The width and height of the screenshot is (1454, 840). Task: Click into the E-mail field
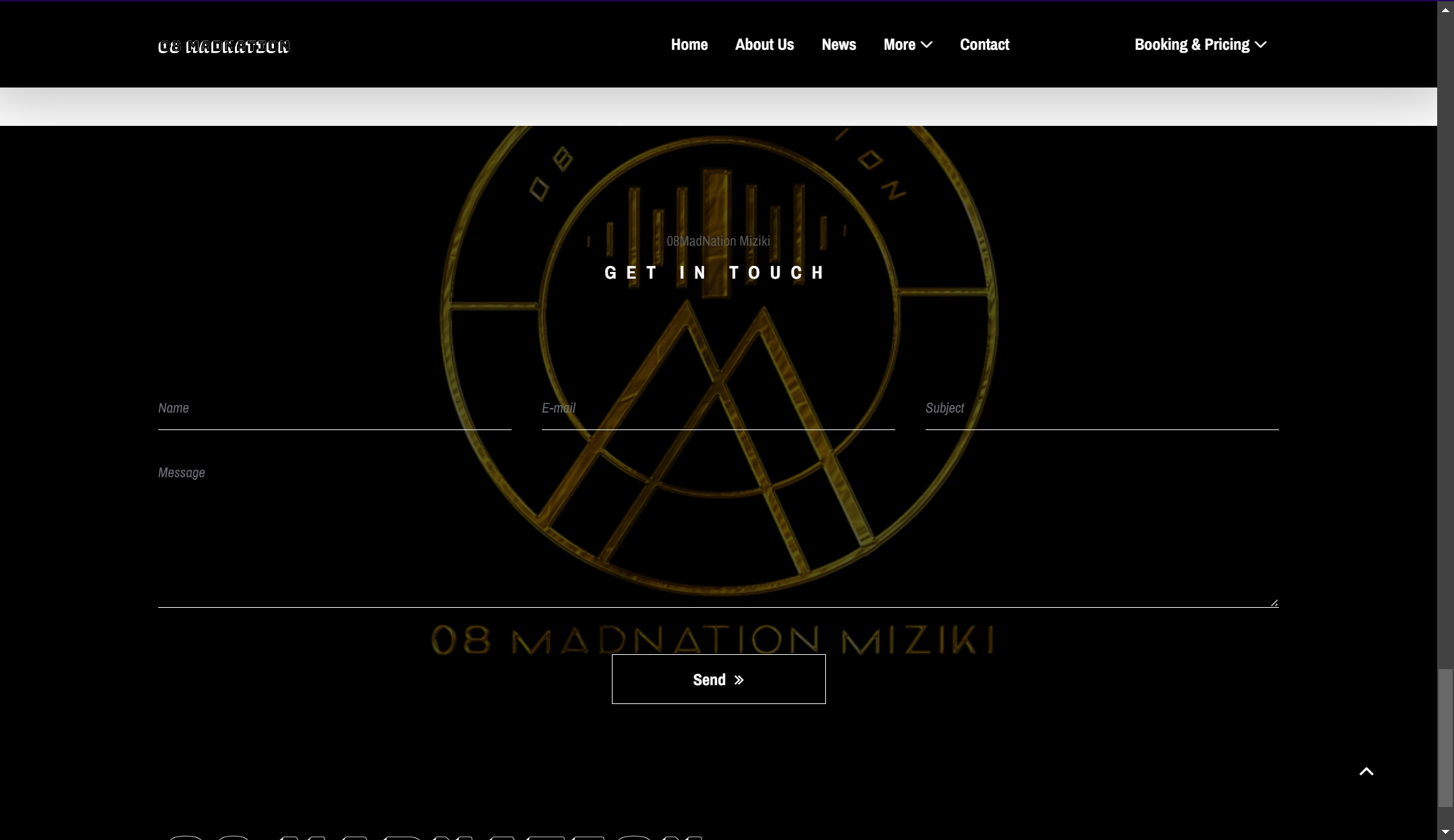click(718, 409)
